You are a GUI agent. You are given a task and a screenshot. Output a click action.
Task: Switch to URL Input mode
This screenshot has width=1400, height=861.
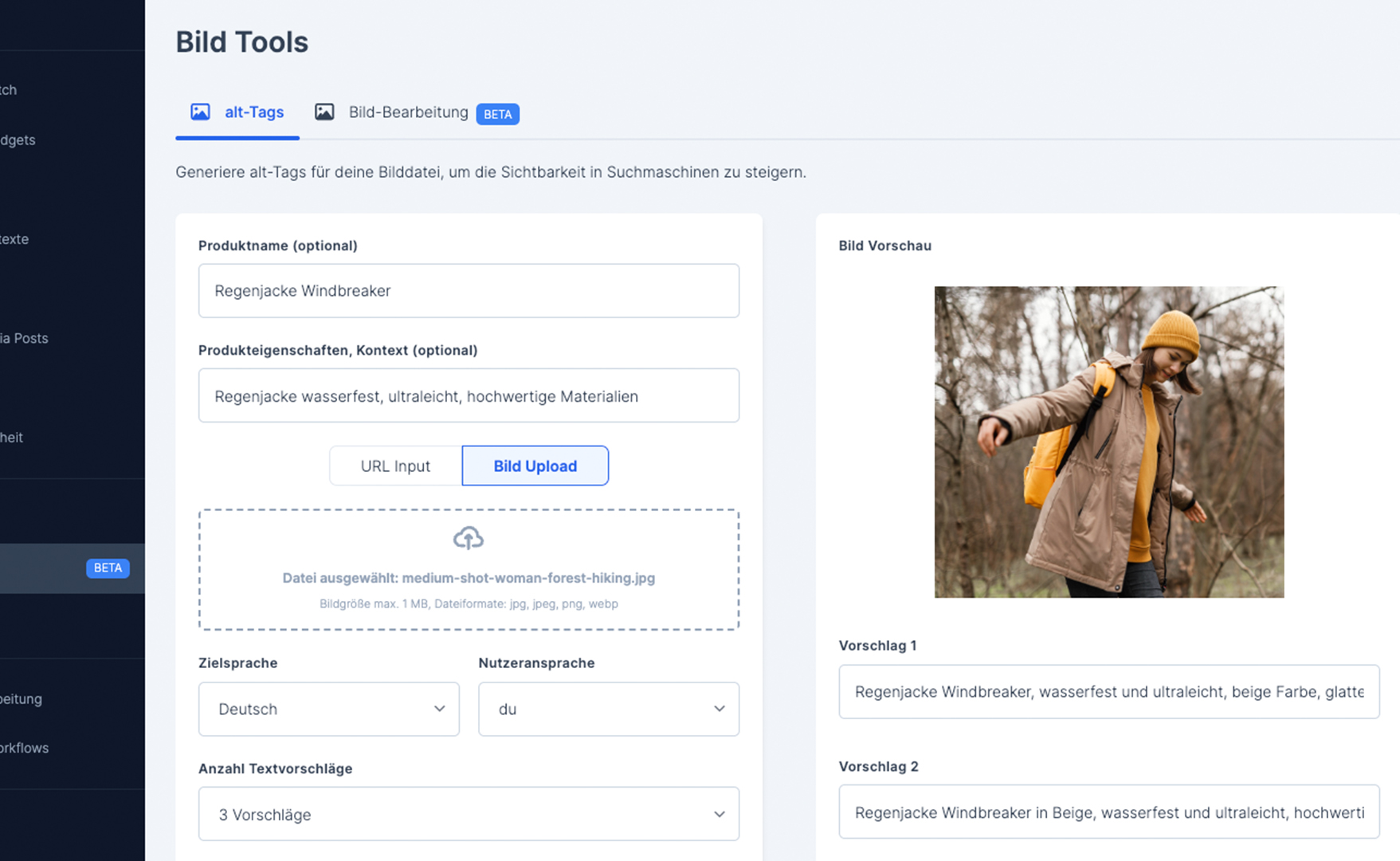pos(395,466)
